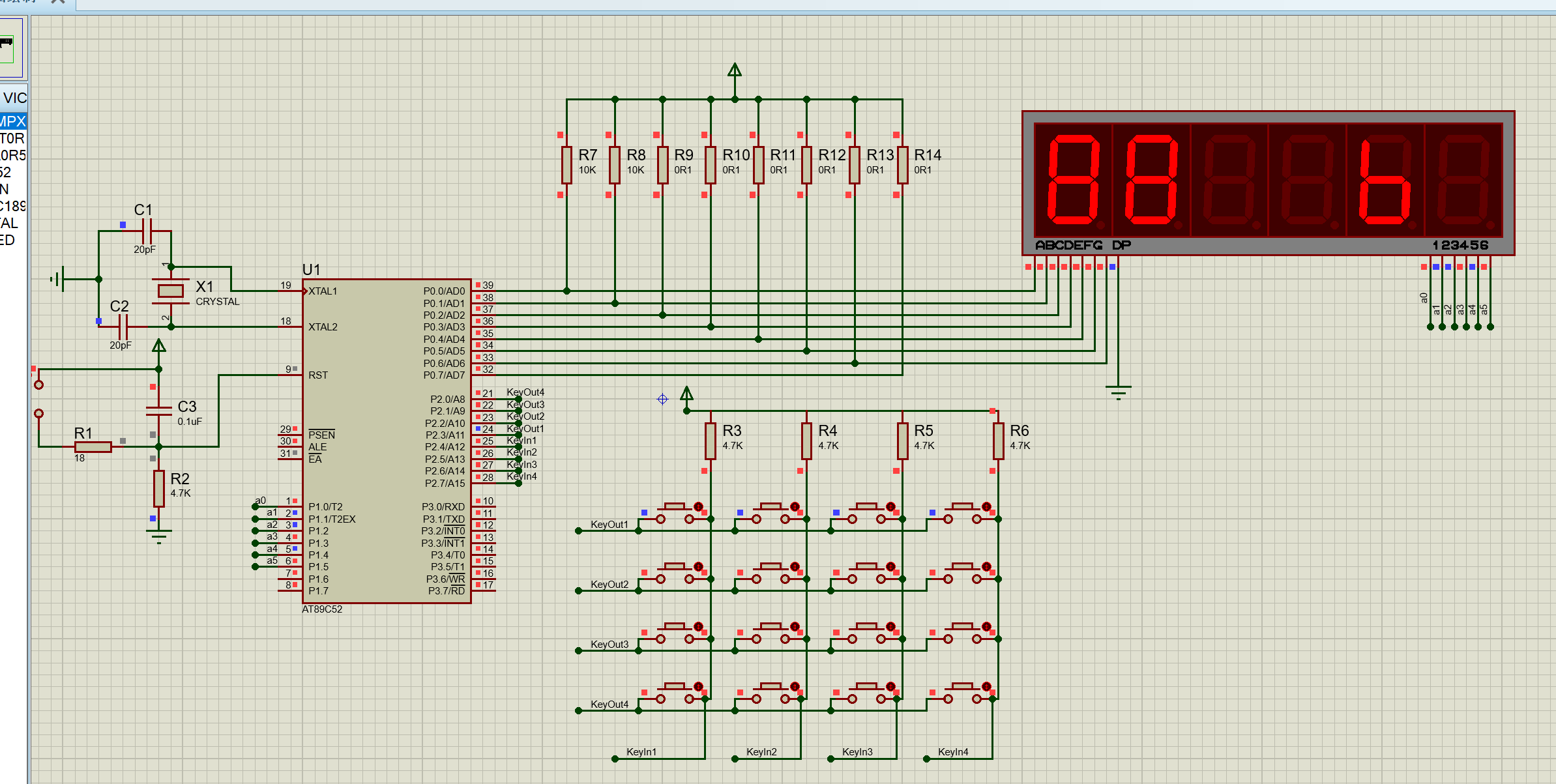Image resolution: width=1556 pixels, height=784 pixels.
Task: Select resistor R2 4.7K
Action: click(x=159, y=488)
